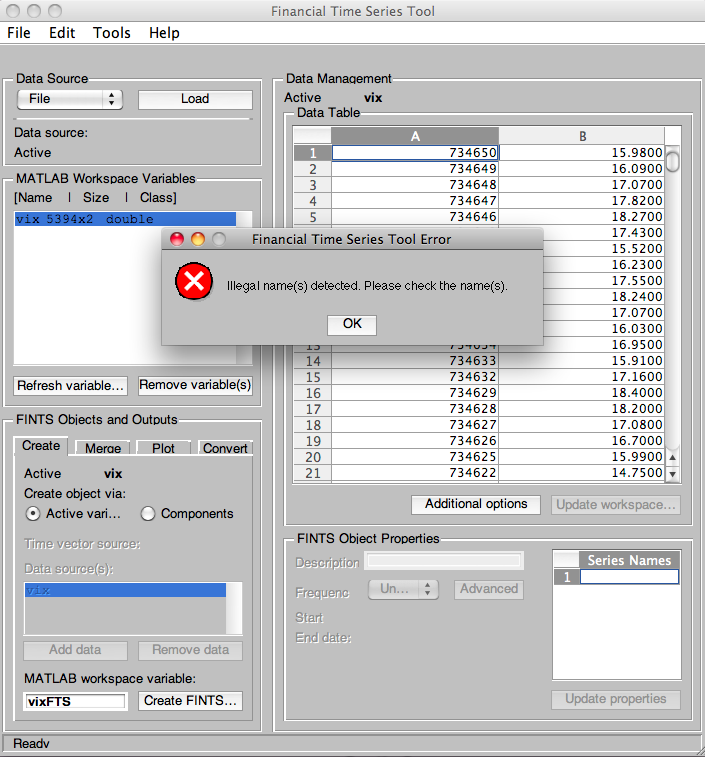
Task: Switch to the Plot tab
Action: (163, 448)
